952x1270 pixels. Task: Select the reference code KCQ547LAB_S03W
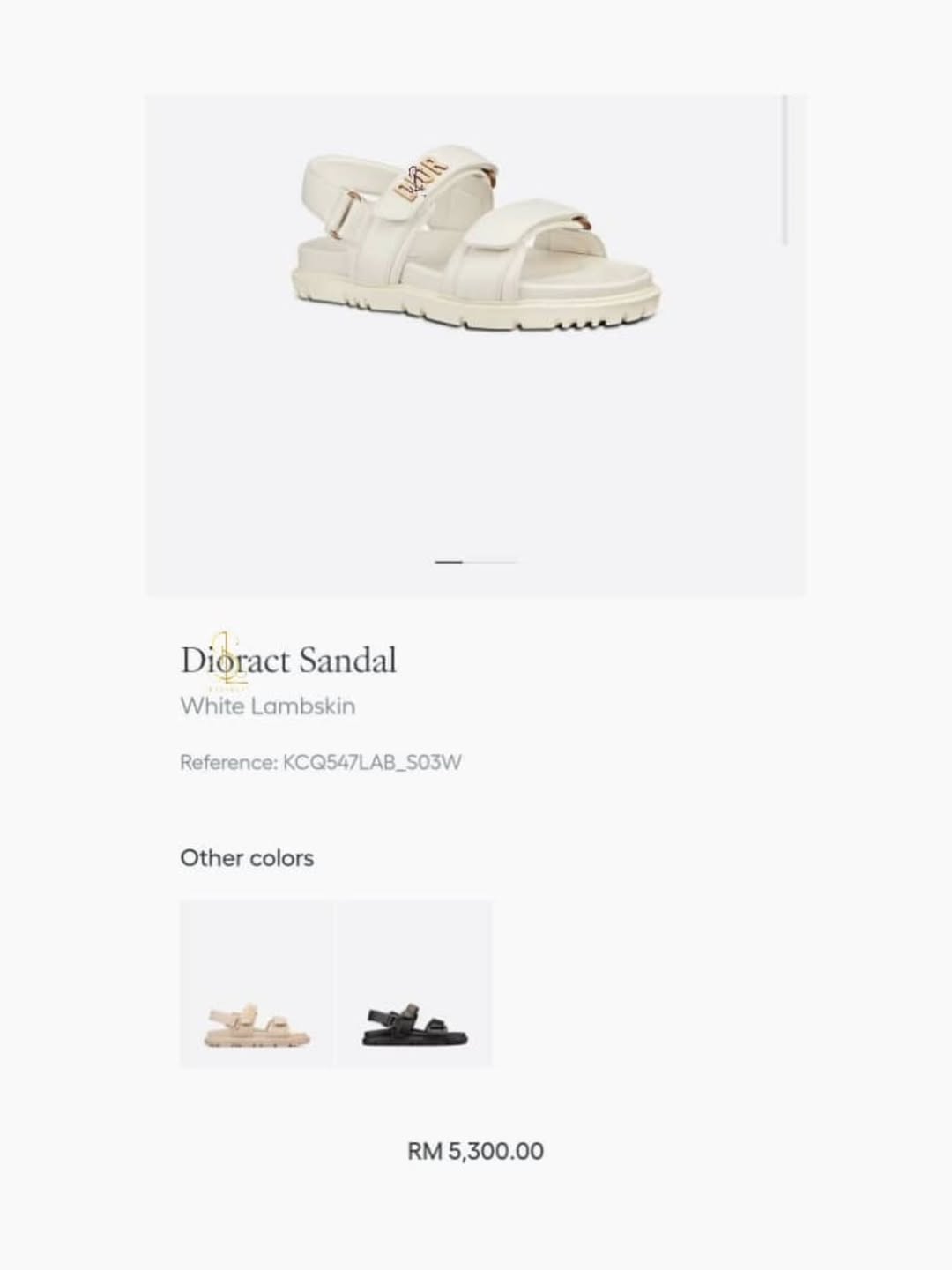(372, 763)
